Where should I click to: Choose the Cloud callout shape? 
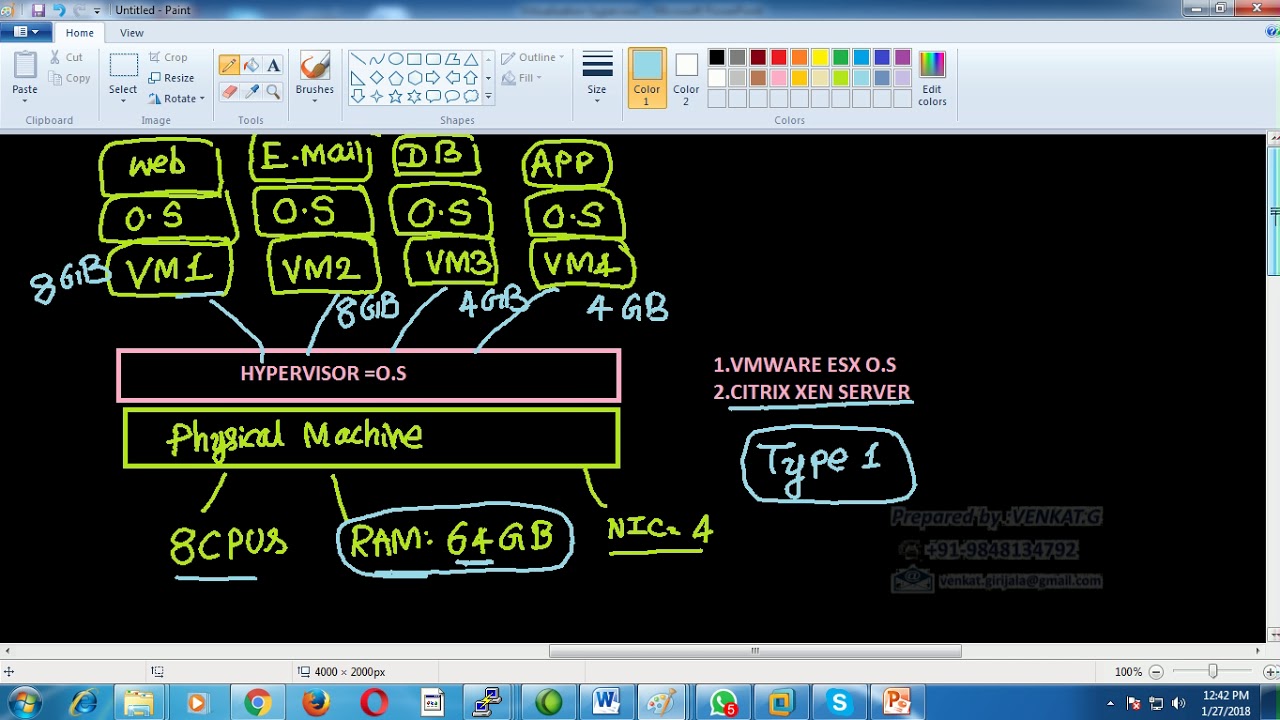[471, 97]
